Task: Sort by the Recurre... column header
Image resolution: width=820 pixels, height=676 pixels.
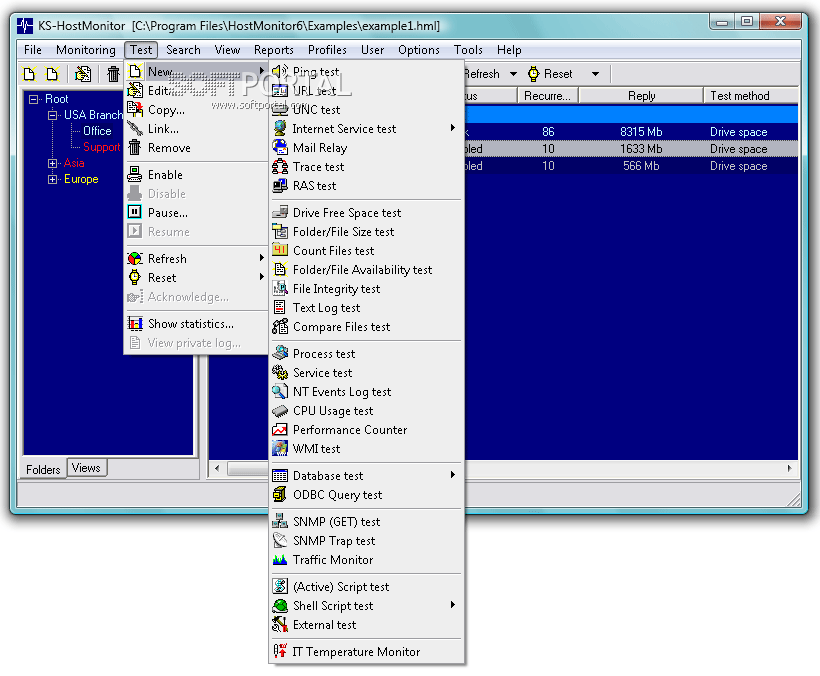Action: coord(548,96)
